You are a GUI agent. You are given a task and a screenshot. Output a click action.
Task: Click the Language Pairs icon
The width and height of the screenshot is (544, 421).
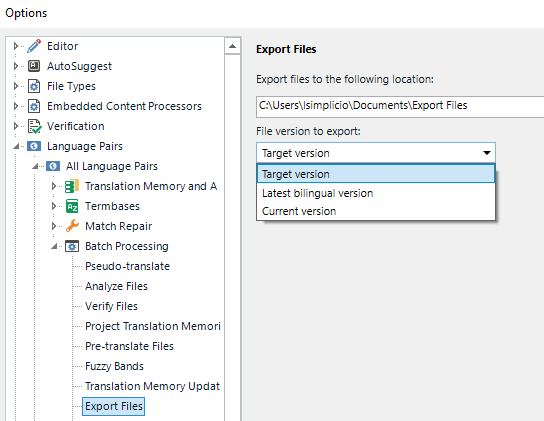[x=34, y=146]
